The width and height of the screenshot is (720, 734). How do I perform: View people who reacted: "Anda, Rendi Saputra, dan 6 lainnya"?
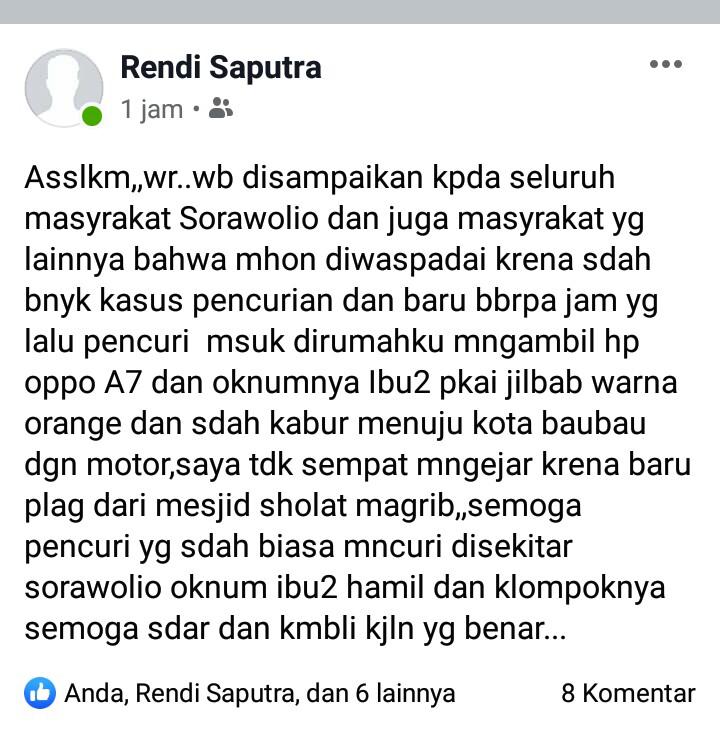pos(260,693)
